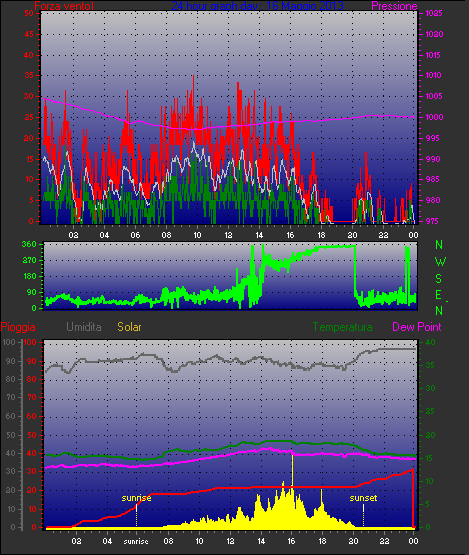The width and height of the screenshot is (469, 555).
Task: Select pressure axis value "1015"
Action: point(434,55)
